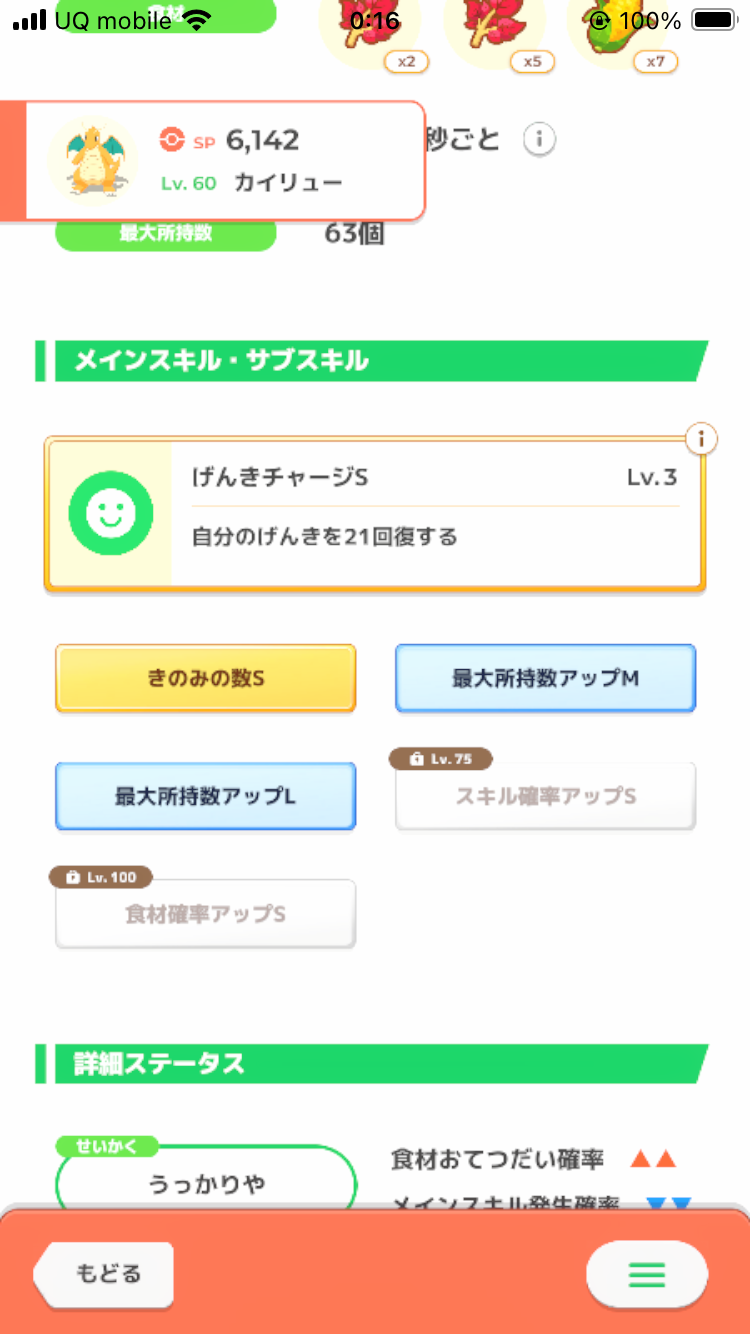Tap the info icon on main skill card corner
The width and height of the screenshot is (750, 1334).
(x=702, y=438)
